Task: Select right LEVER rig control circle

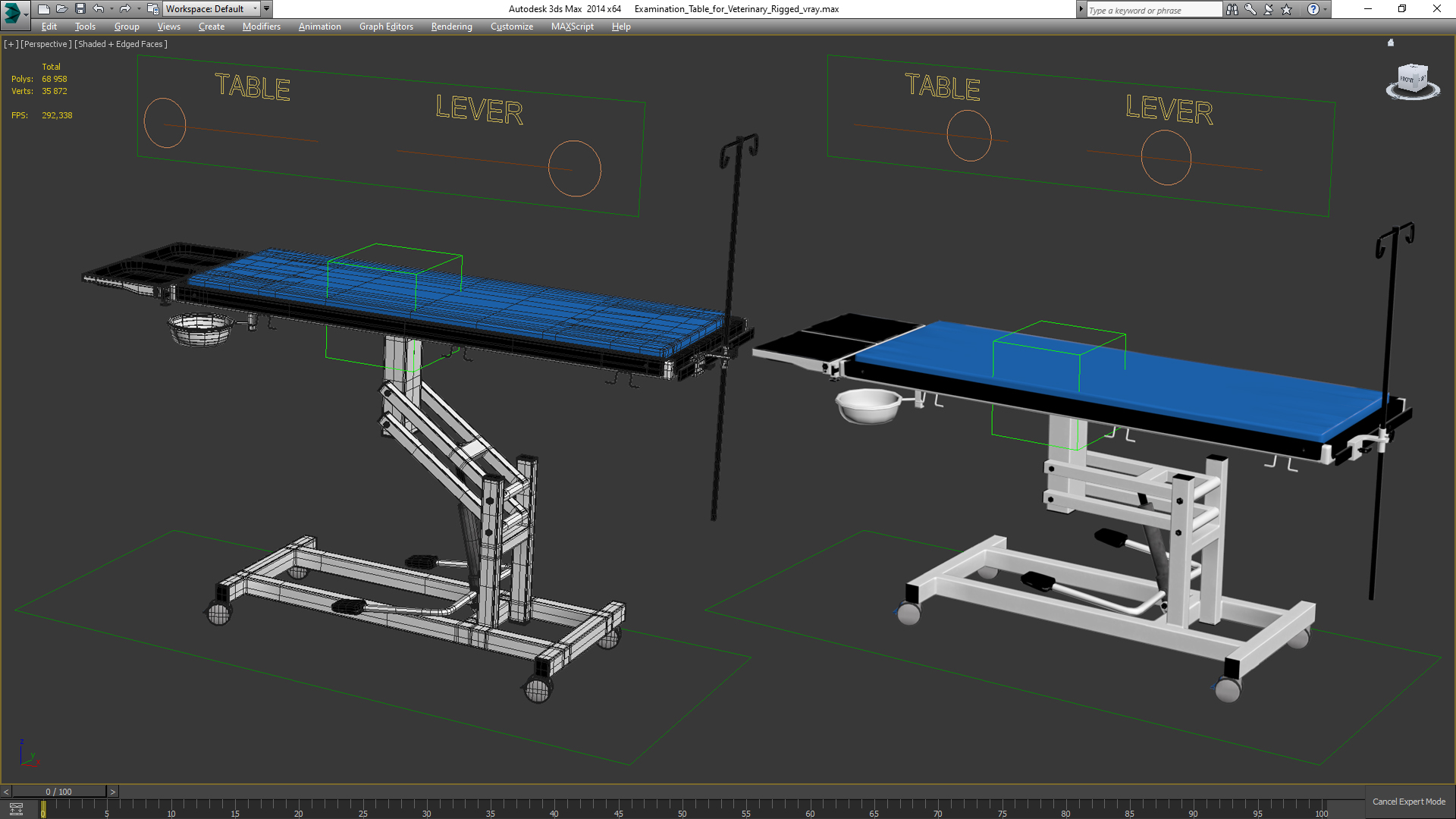Action: [x=1166, y=158]
